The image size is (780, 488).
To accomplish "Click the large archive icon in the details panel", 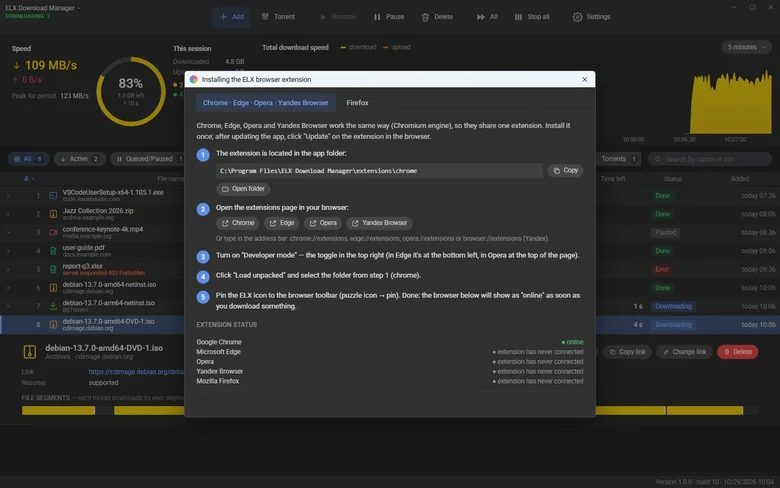I will [x=30, y=352].
